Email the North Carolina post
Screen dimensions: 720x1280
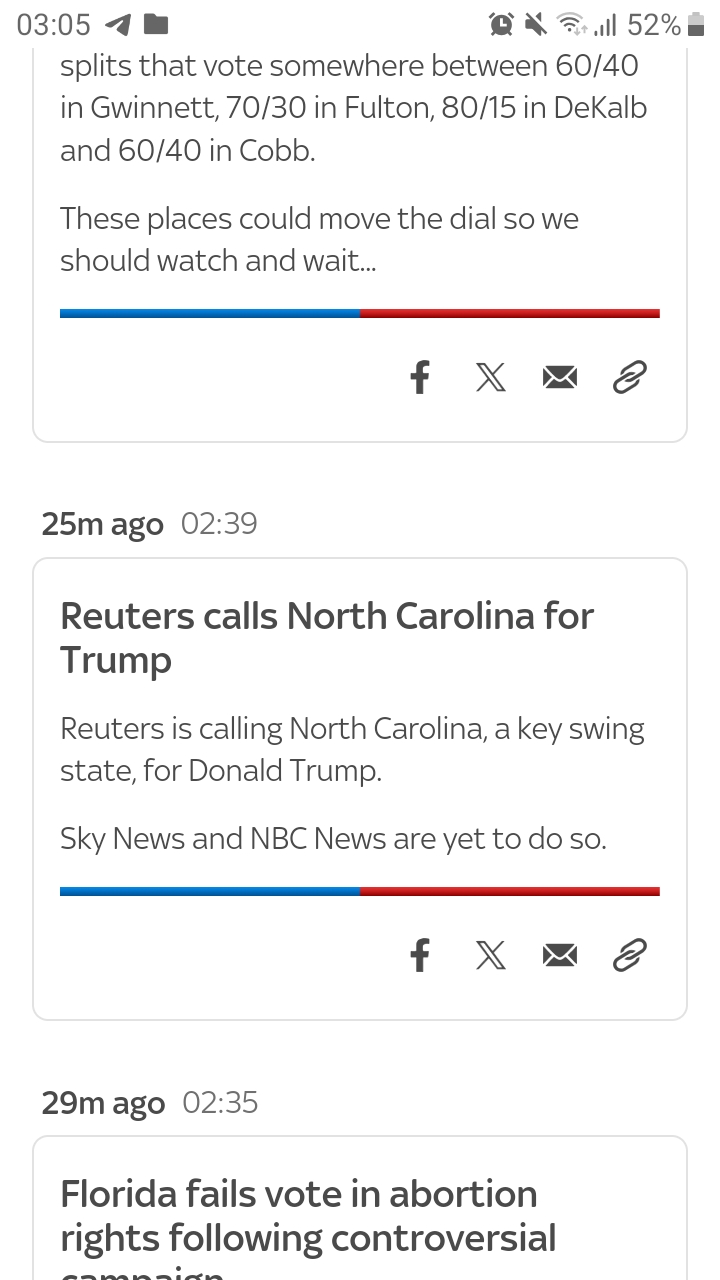click(x=560, y=955)
